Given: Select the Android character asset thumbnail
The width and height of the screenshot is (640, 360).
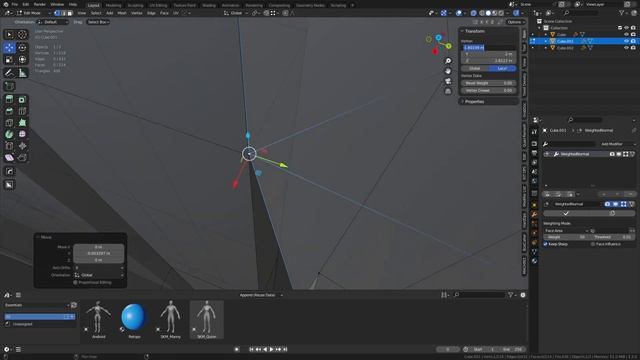Looking at the screenshot, I should (98, 320).
